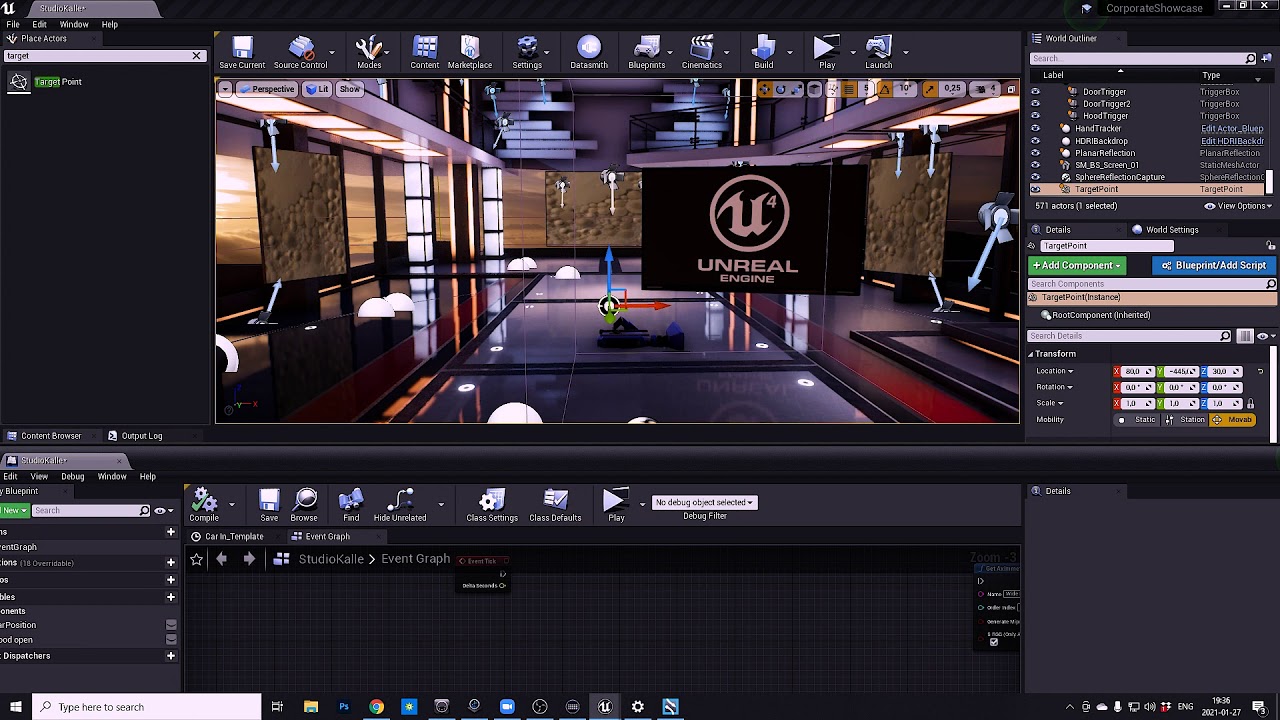1280x720 pixels.
Task: Open the Add Component dropdown
Action: point(1077,265)
